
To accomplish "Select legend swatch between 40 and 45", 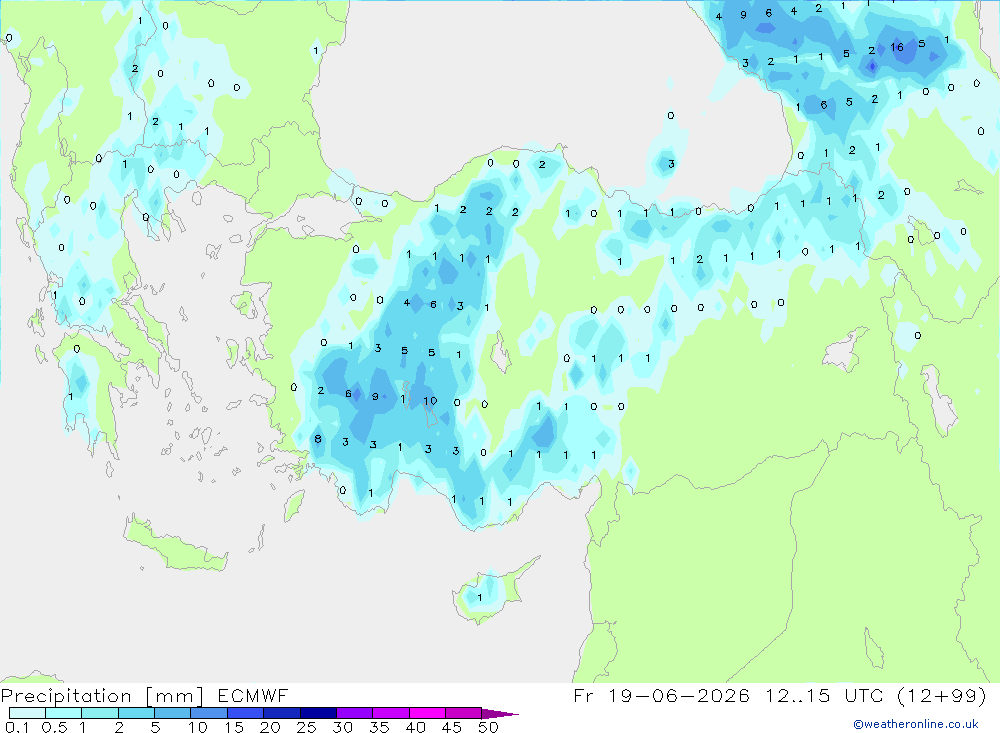I will [x=427, y=713].
